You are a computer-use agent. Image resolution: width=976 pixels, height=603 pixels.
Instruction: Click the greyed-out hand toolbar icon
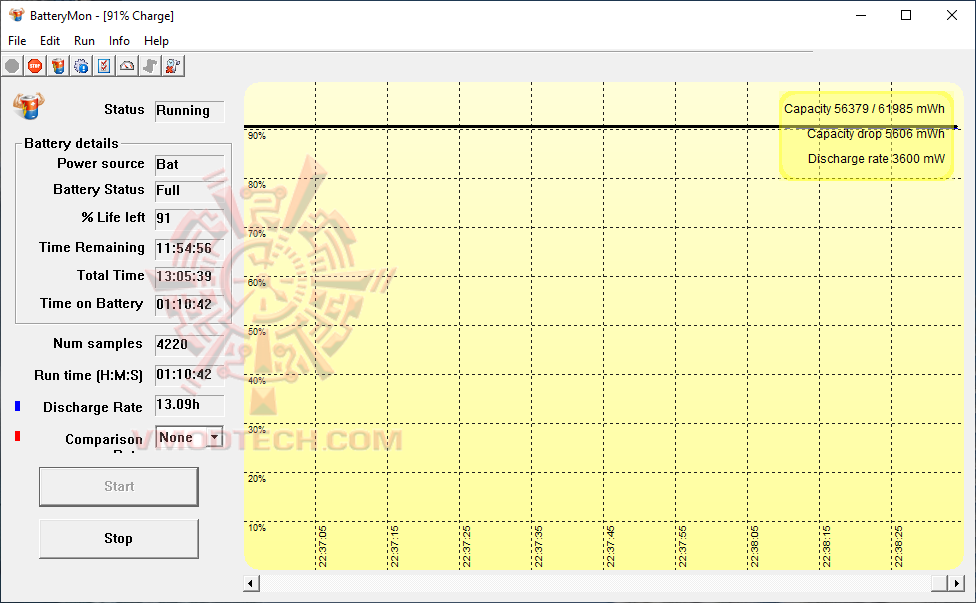pyautogui.click(x=150, y=66)
